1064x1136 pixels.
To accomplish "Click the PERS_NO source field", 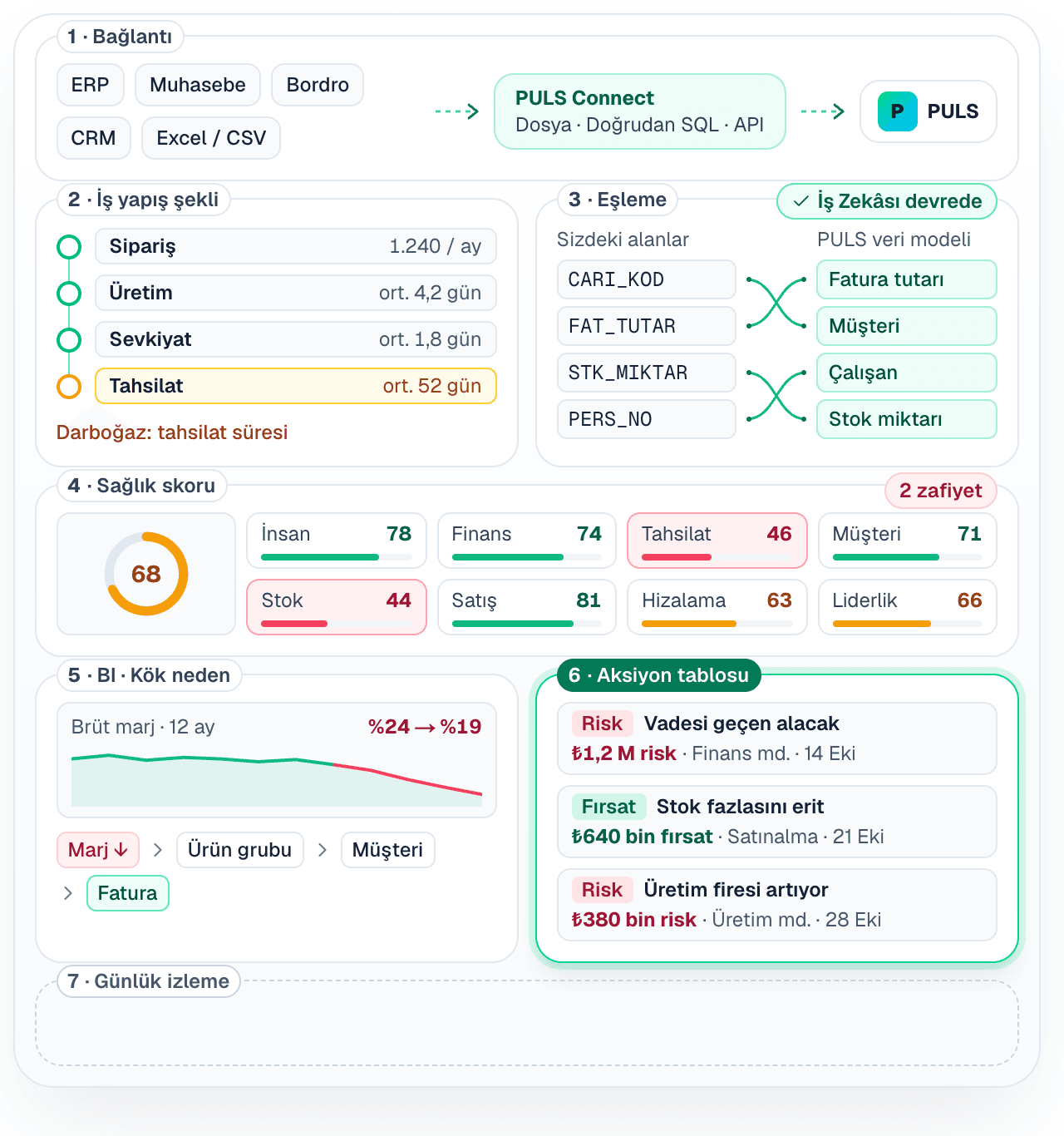I will tap(647, 419).
